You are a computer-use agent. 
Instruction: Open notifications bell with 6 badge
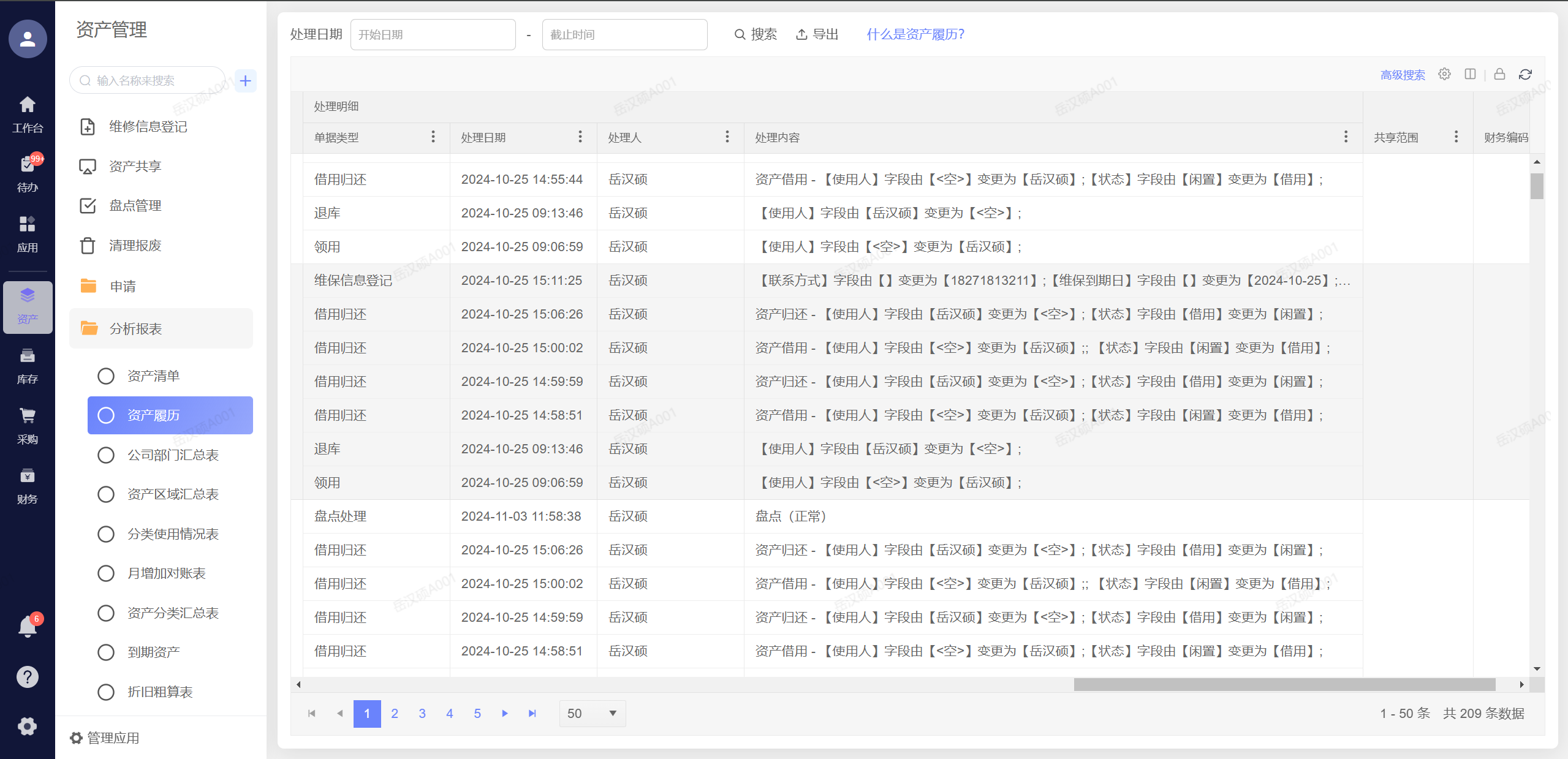[28, 627]
